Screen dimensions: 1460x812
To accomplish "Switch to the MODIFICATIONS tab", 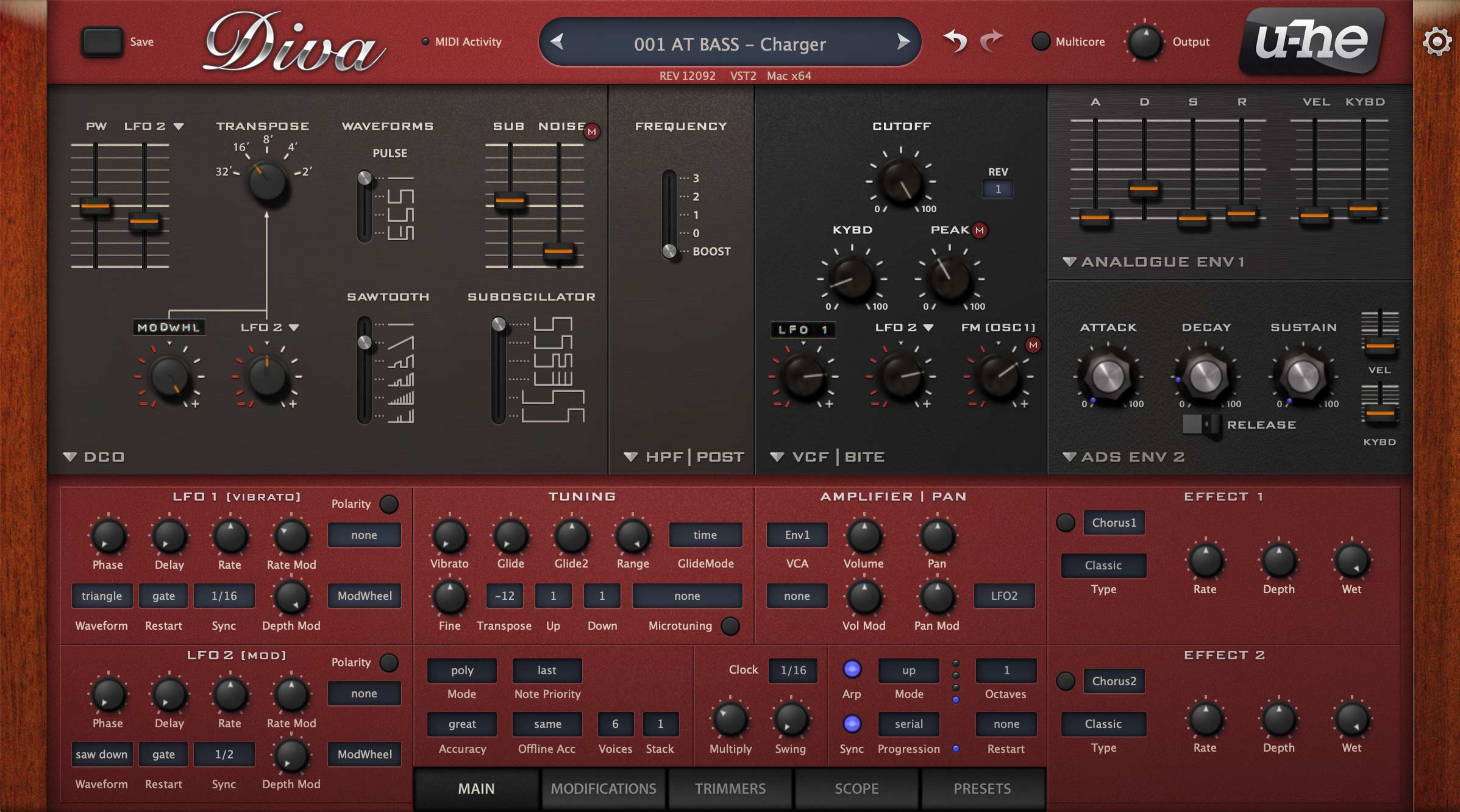I will point(603,788).
